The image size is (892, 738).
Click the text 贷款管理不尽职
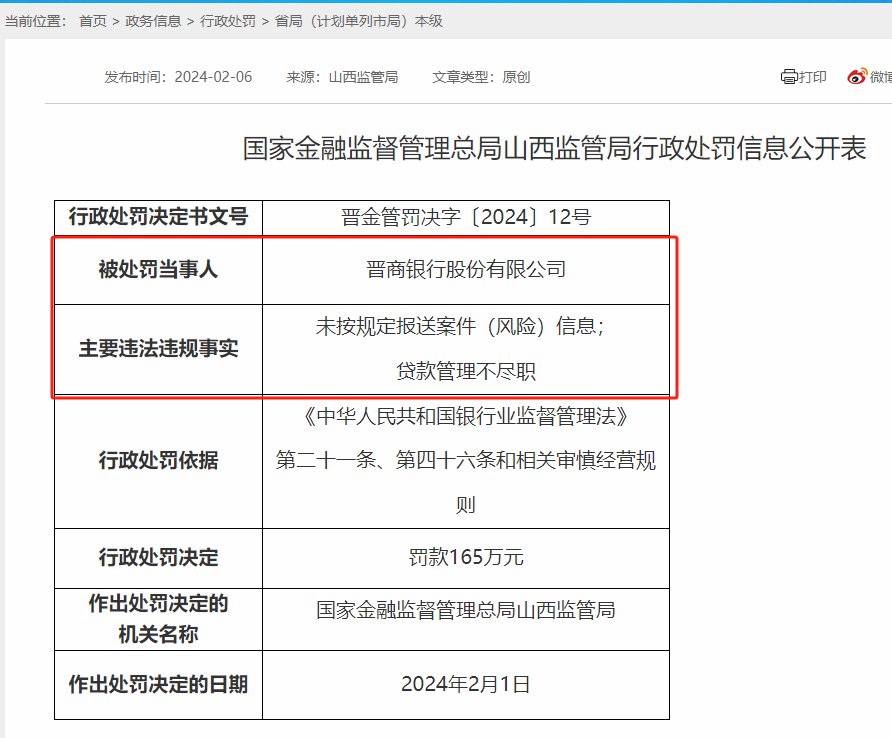click(466, 372)
